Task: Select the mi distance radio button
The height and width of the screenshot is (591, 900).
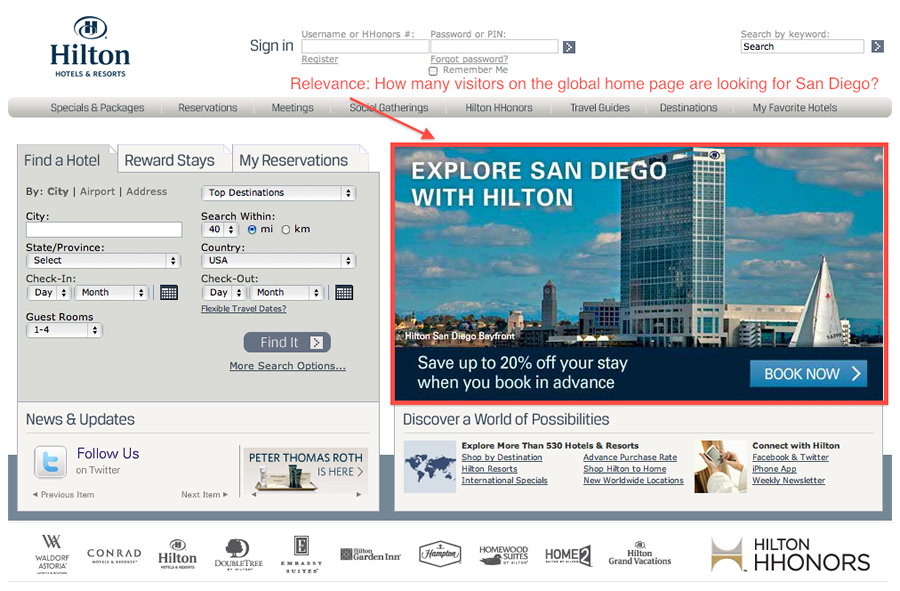Action: pyautogui.click(x=251, y=230)
